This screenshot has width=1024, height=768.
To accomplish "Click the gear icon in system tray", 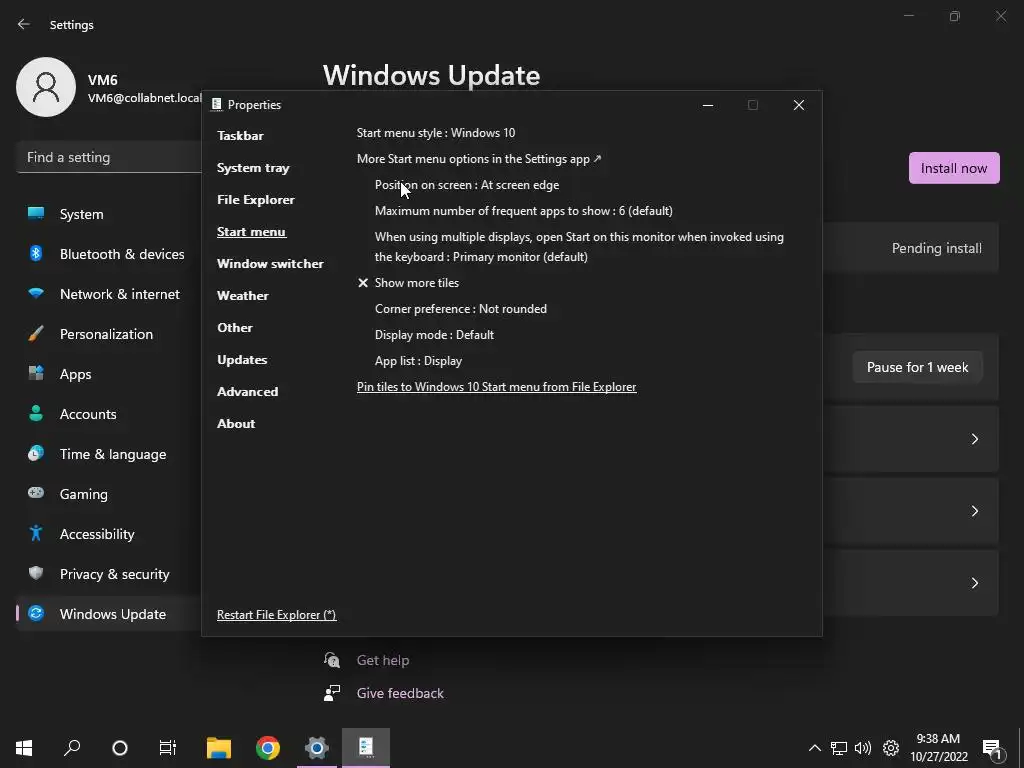I will (891, 748).
